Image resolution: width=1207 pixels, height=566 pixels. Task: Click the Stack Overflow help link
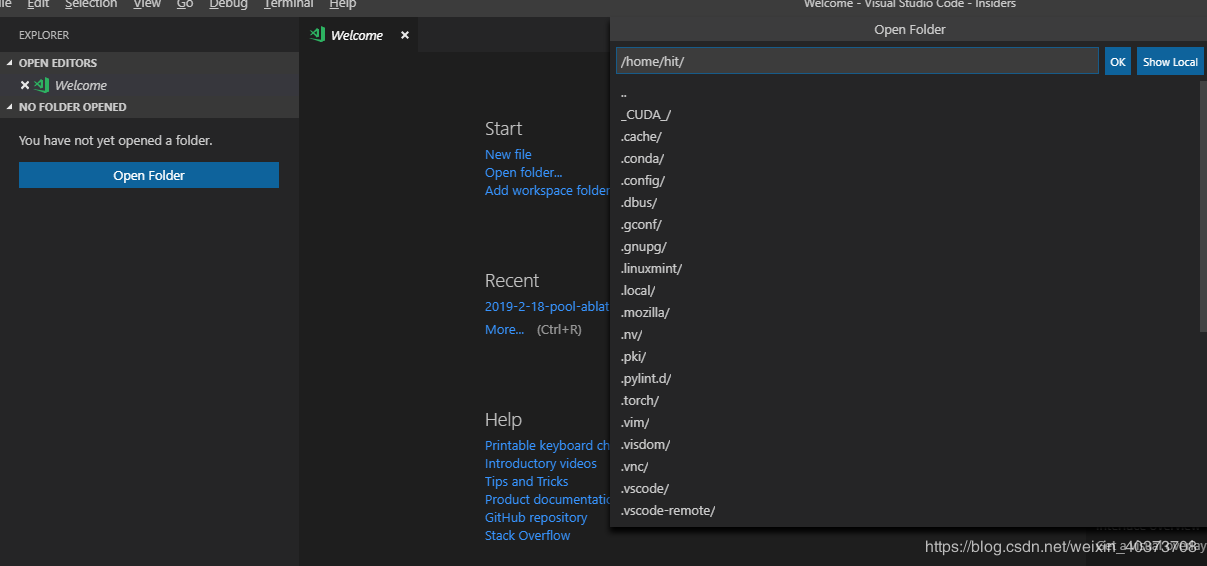pyautogui.click(x=527, y=536)
